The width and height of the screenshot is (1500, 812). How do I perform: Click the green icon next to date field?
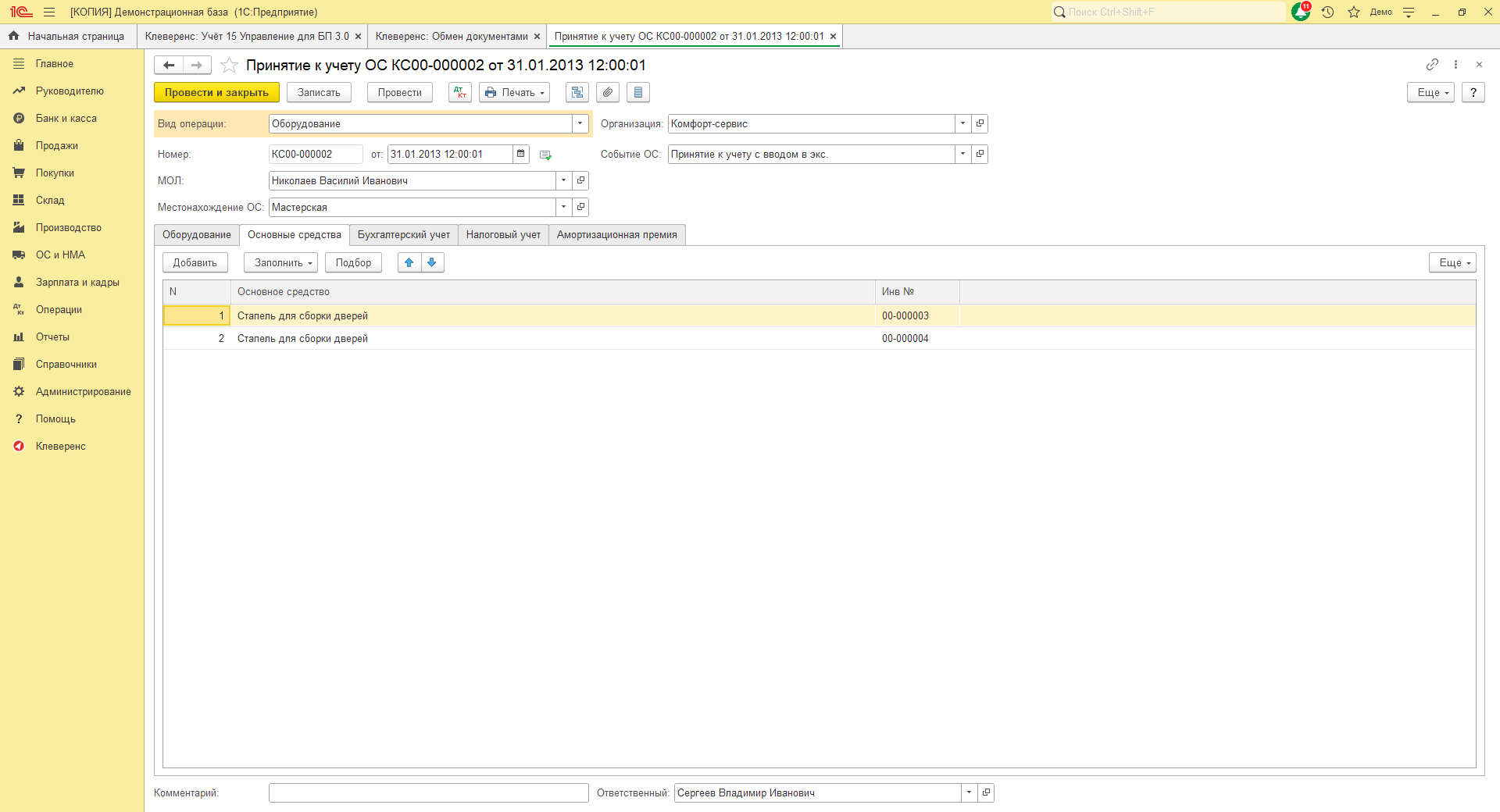[545, 155]
